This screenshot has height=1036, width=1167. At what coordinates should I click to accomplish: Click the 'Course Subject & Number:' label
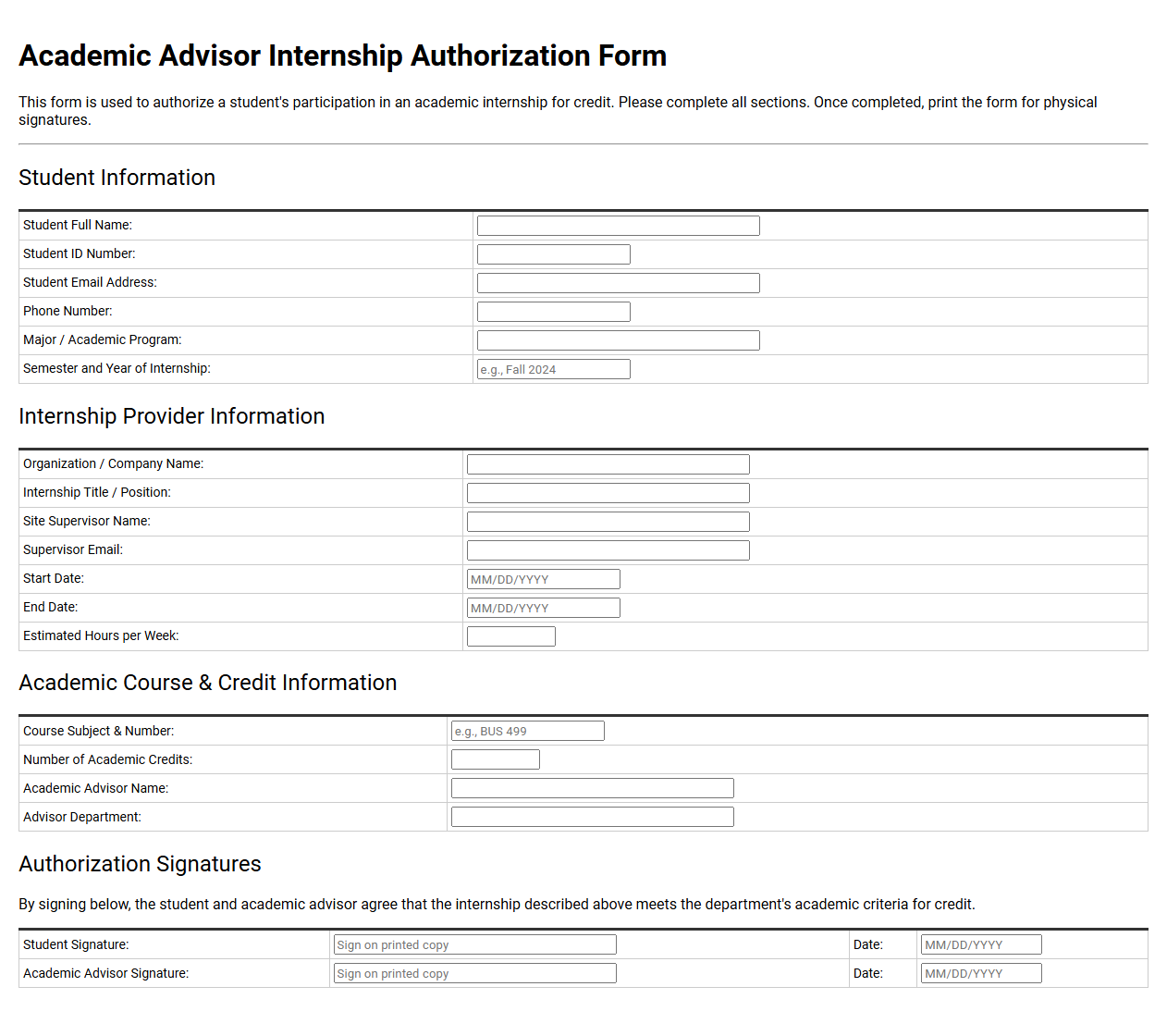(x=99, y=731)
